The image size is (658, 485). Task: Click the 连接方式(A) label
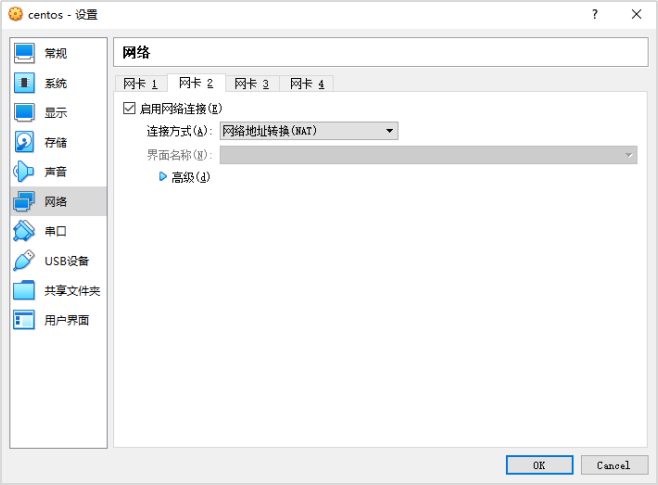(x=179, y=131)
